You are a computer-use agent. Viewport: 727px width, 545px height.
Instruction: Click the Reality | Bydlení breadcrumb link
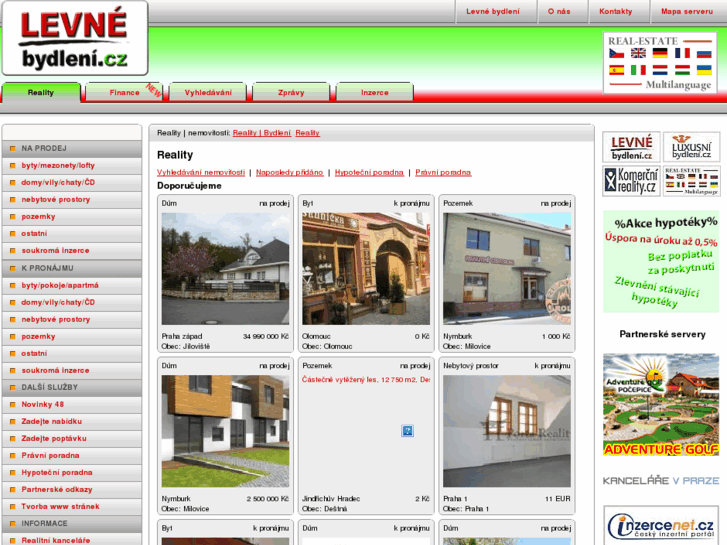262,133
